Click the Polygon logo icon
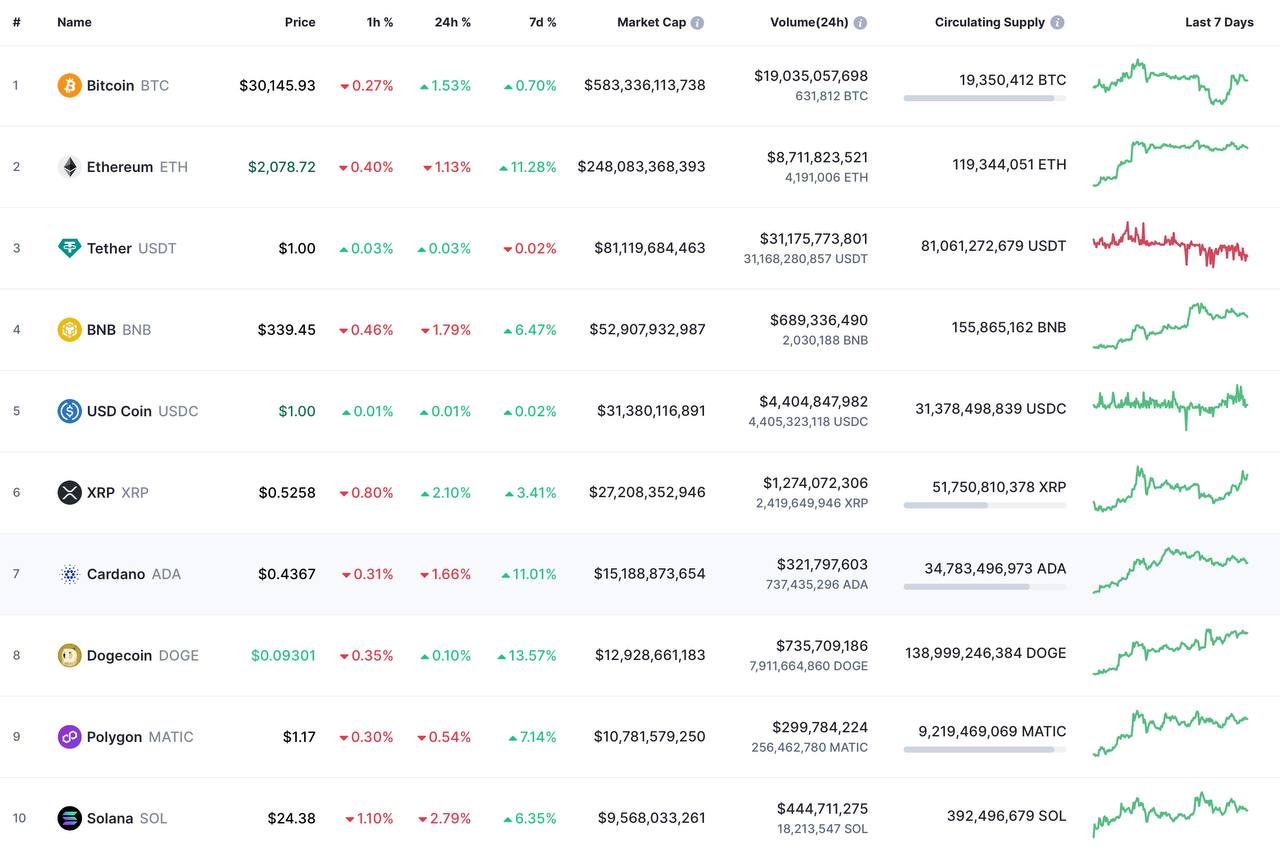Screen dimensions: 1280x858 (69, 737)
